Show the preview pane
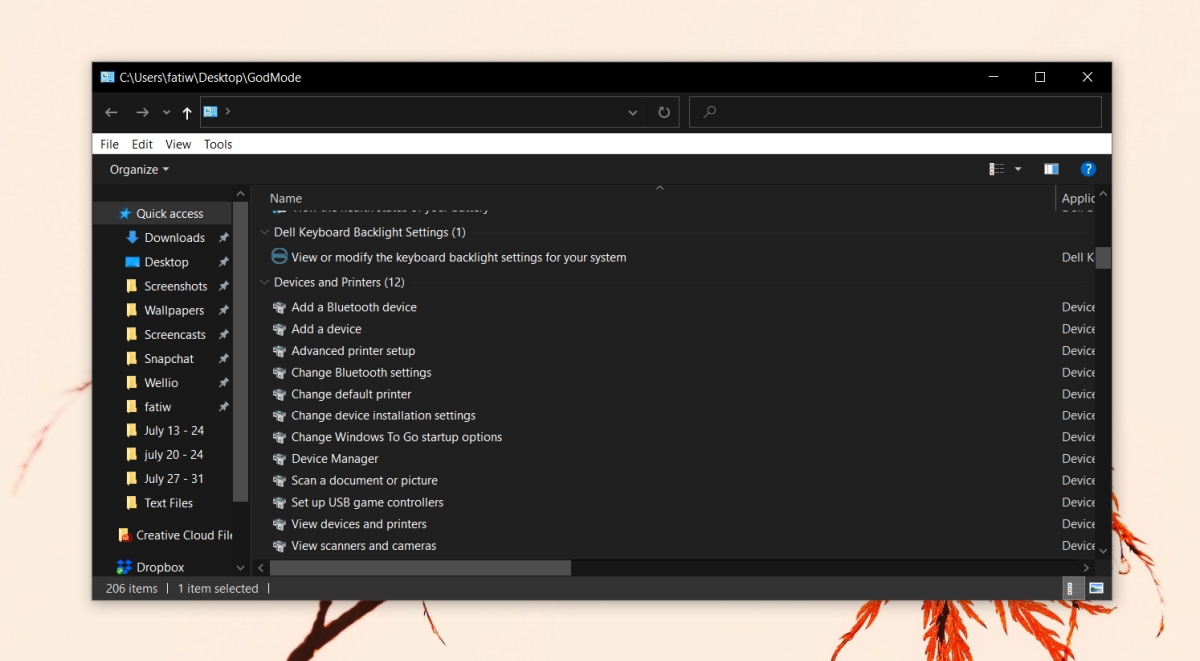 coord(1051,168)
